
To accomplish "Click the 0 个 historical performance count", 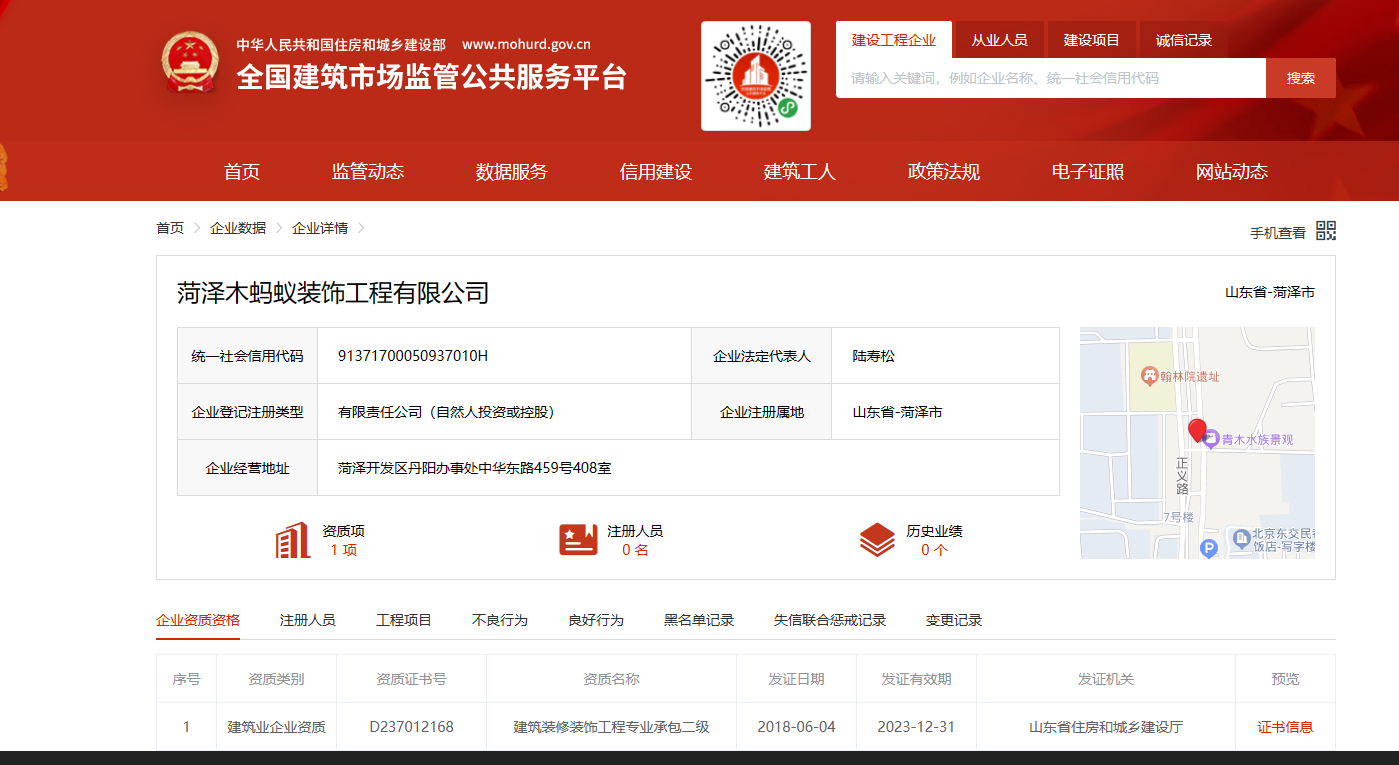I will coord(934,550).
